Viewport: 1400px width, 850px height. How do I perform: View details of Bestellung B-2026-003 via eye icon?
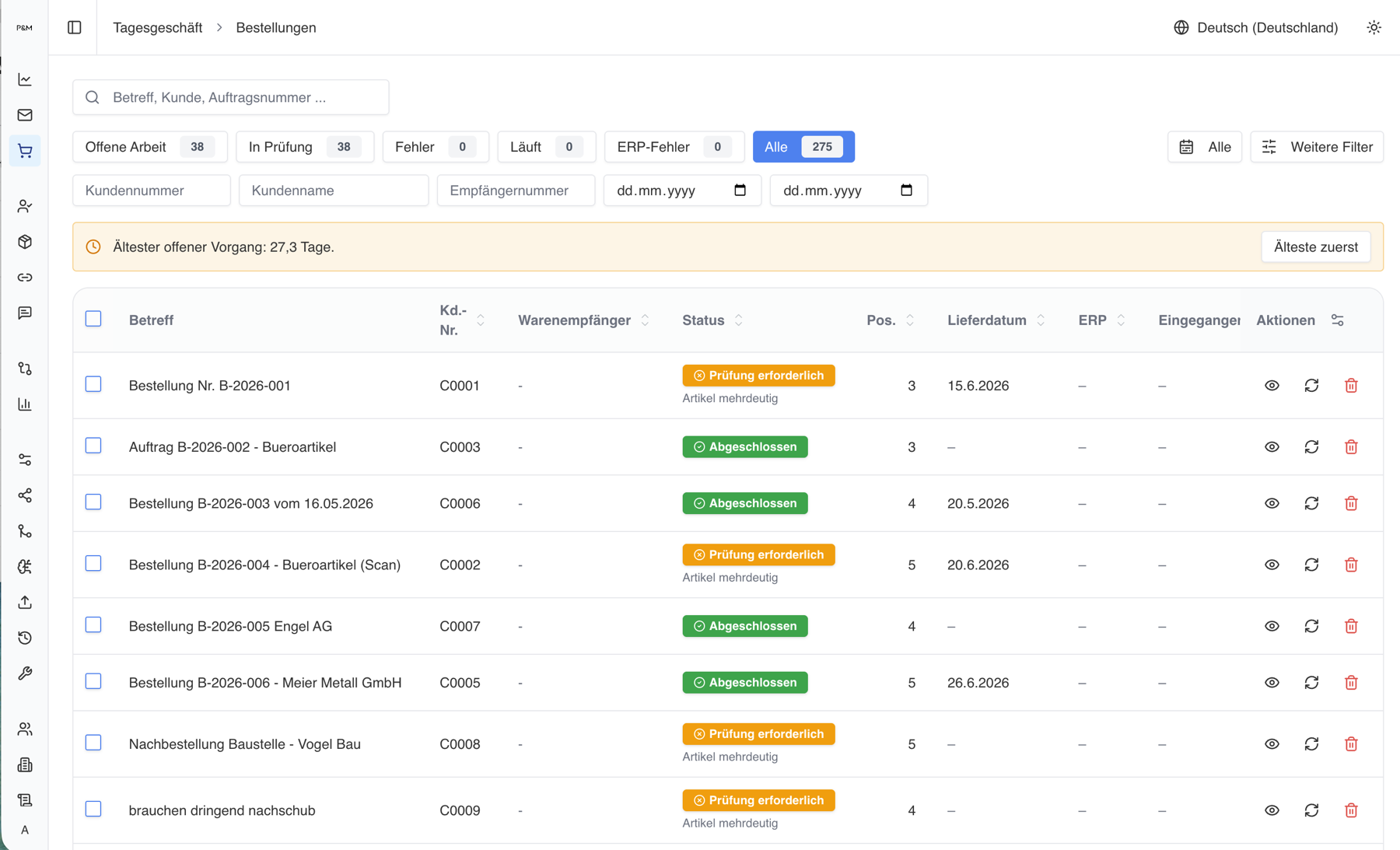tap(1272, 503)
